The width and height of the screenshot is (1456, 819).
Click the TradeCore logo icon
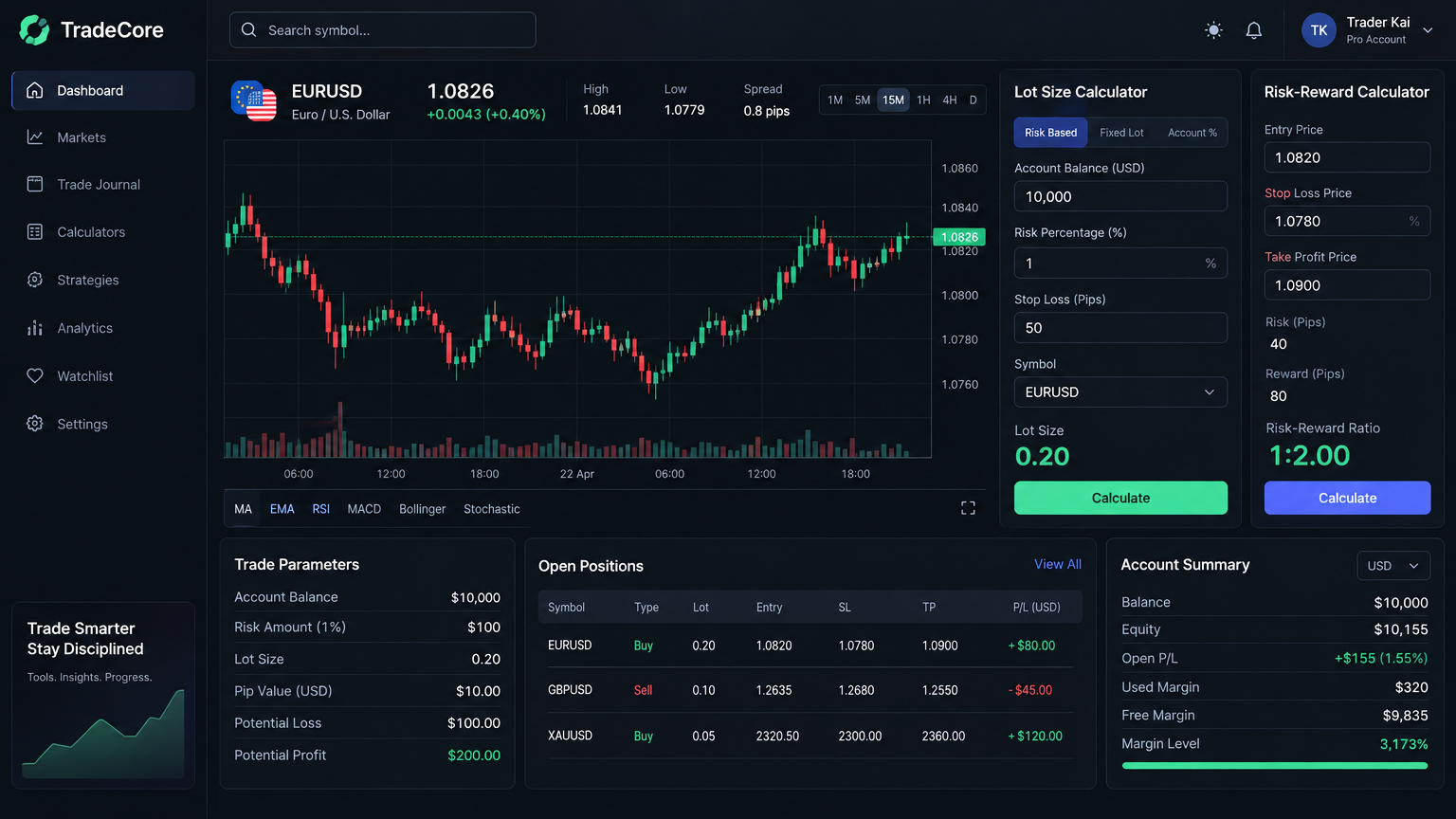(34, 30)
